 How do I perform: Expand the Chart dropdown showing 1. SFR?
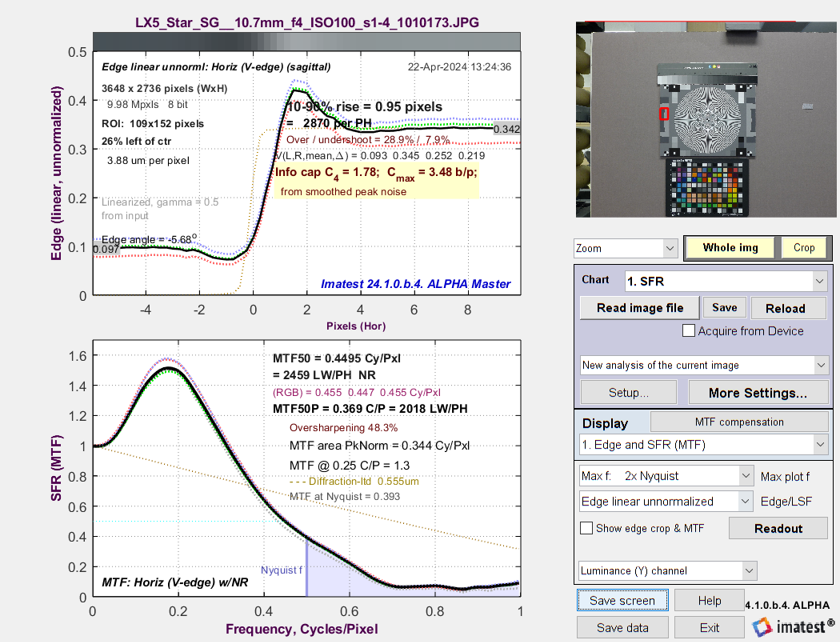click(x=725, y=281)
